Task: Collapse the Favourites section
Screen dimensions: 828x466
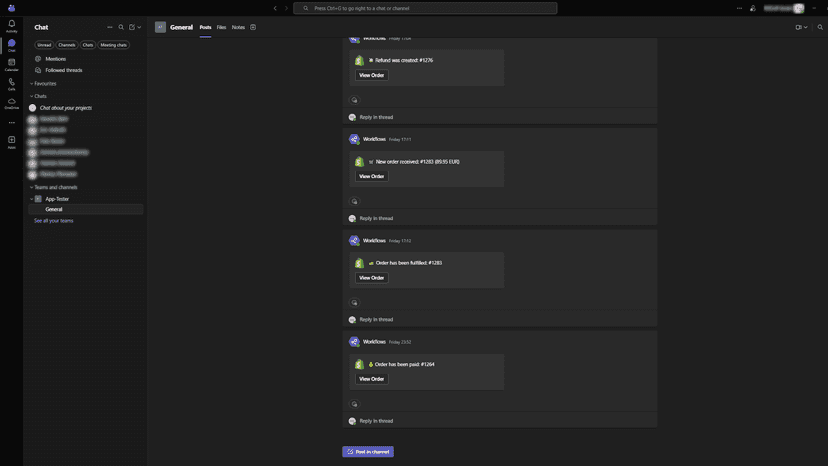Action: (x=32, y=83)
